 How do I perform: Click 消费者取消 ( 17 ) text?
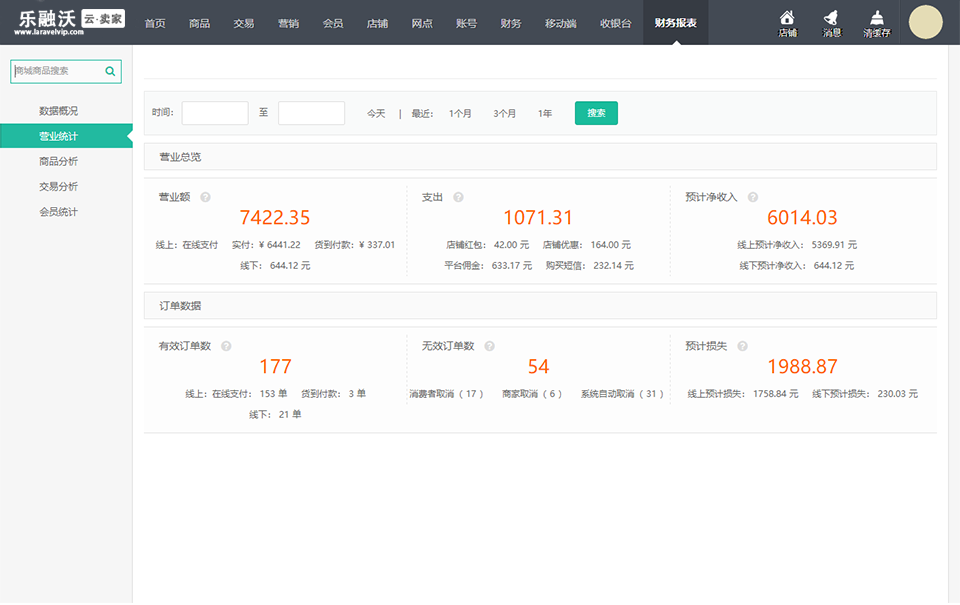[446, 394]
